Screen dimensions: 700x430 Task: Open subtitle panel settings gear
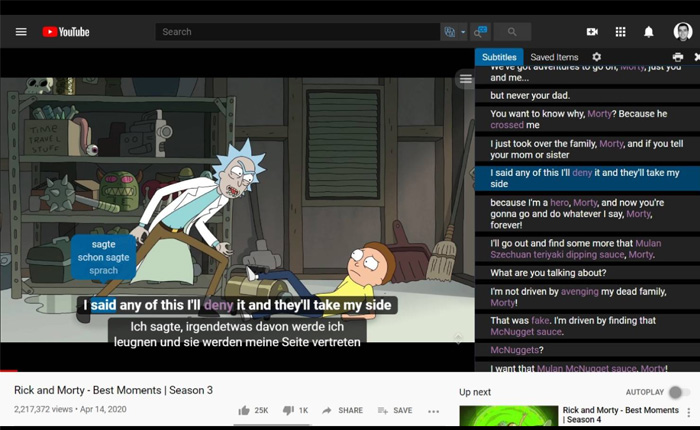pyautogui.click(x=596, y=57)
